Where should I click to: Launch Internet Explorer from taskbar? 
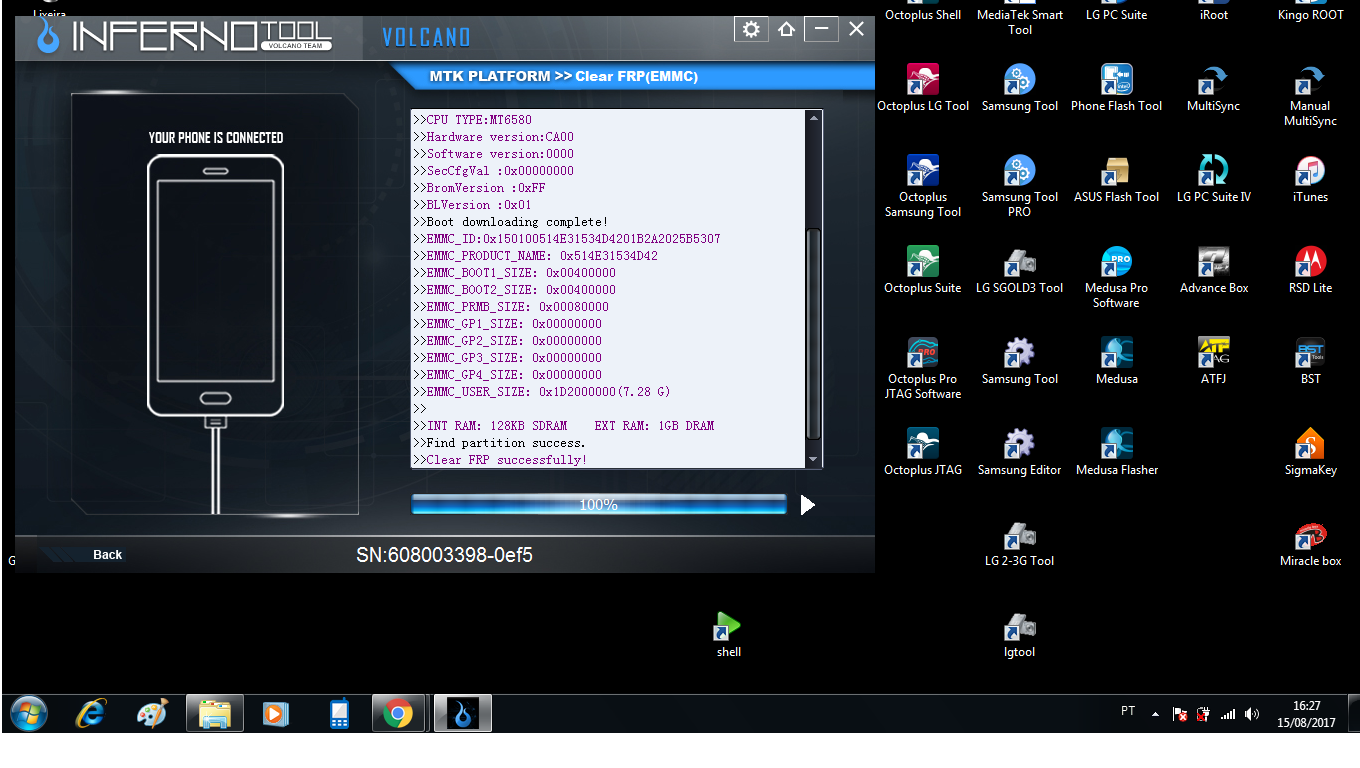pos(91,713)
